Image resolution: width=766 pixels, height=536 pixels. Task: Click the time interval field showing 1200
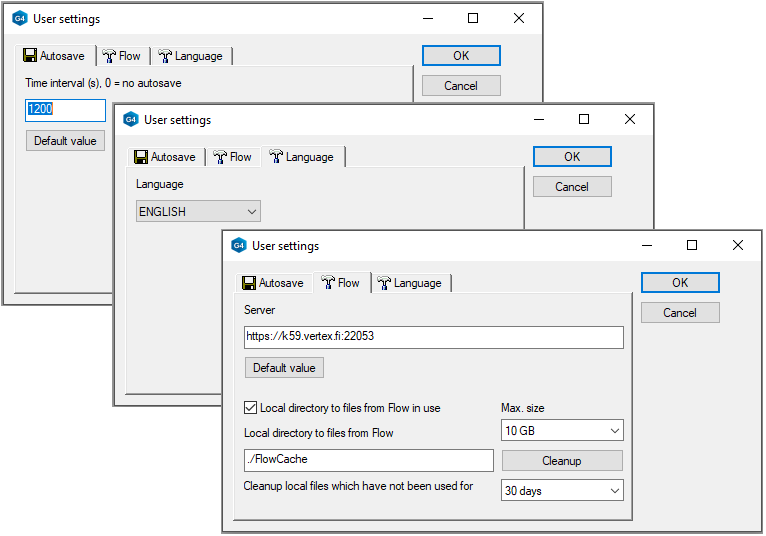(x=65, y=109)
